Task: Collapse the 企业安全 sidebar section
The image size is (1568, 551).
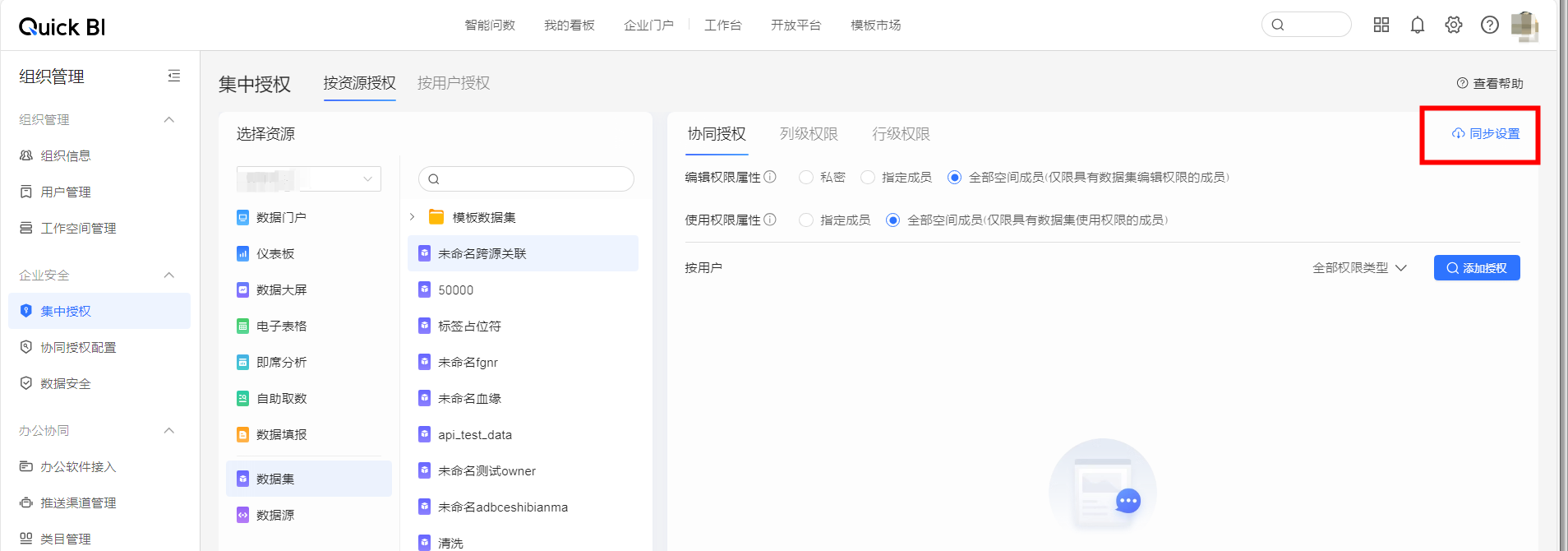Action: click(169, 275)
